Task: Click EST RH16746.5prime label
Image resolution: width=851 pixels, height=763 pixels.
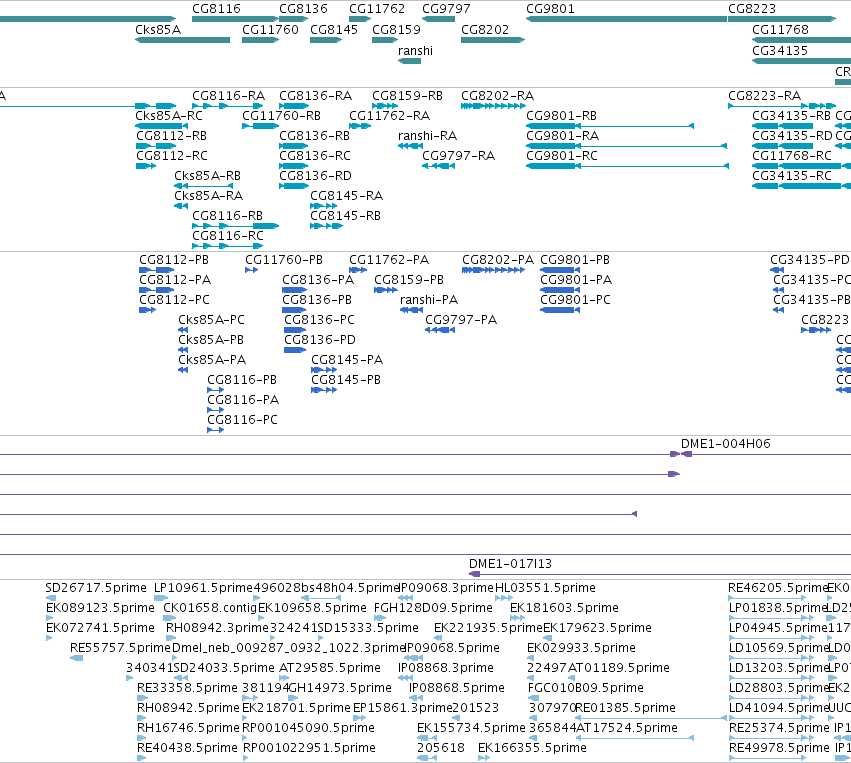Action: (188, 728)
